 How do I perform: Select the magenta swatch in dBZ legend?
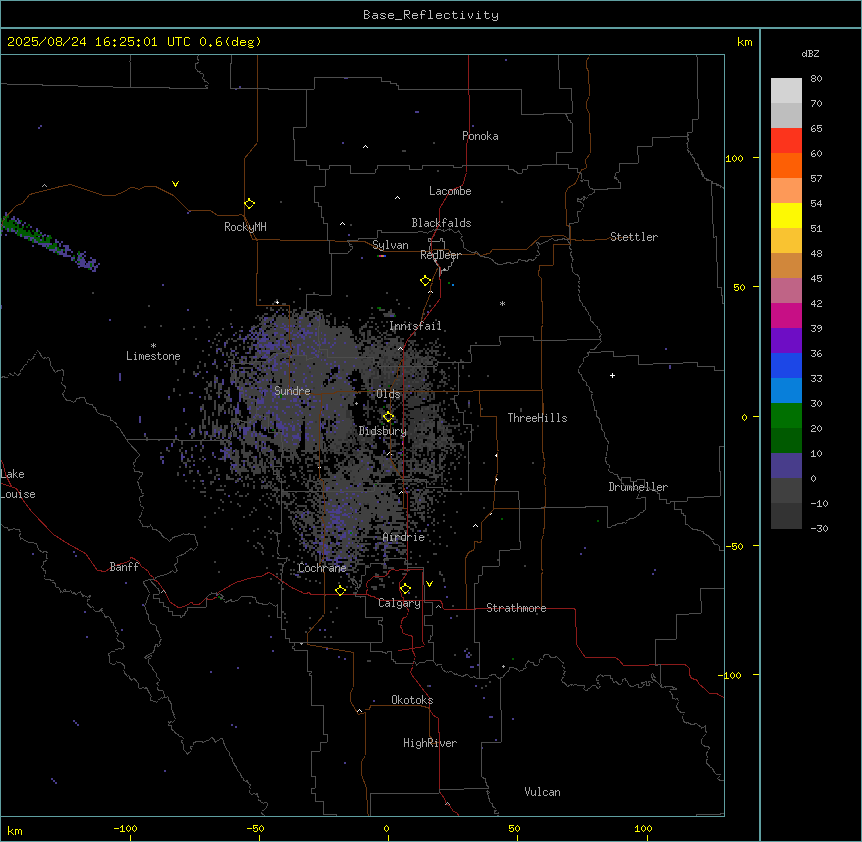tap(786, 315)
